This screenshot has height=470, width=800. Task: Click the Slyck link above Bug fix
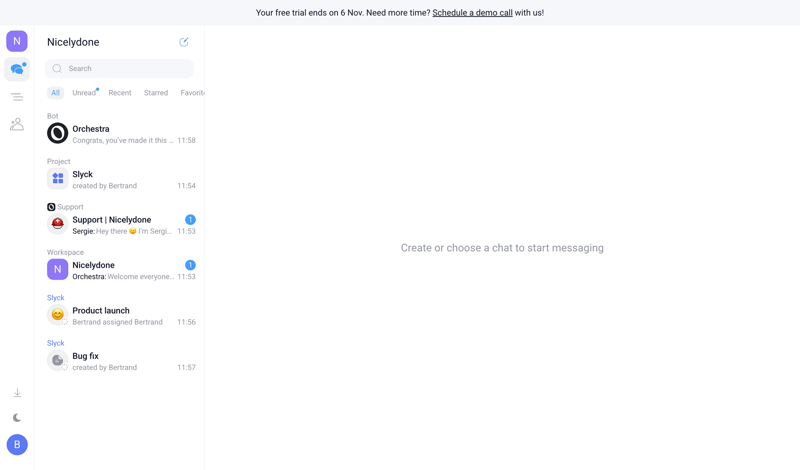[x=56, y=343]
